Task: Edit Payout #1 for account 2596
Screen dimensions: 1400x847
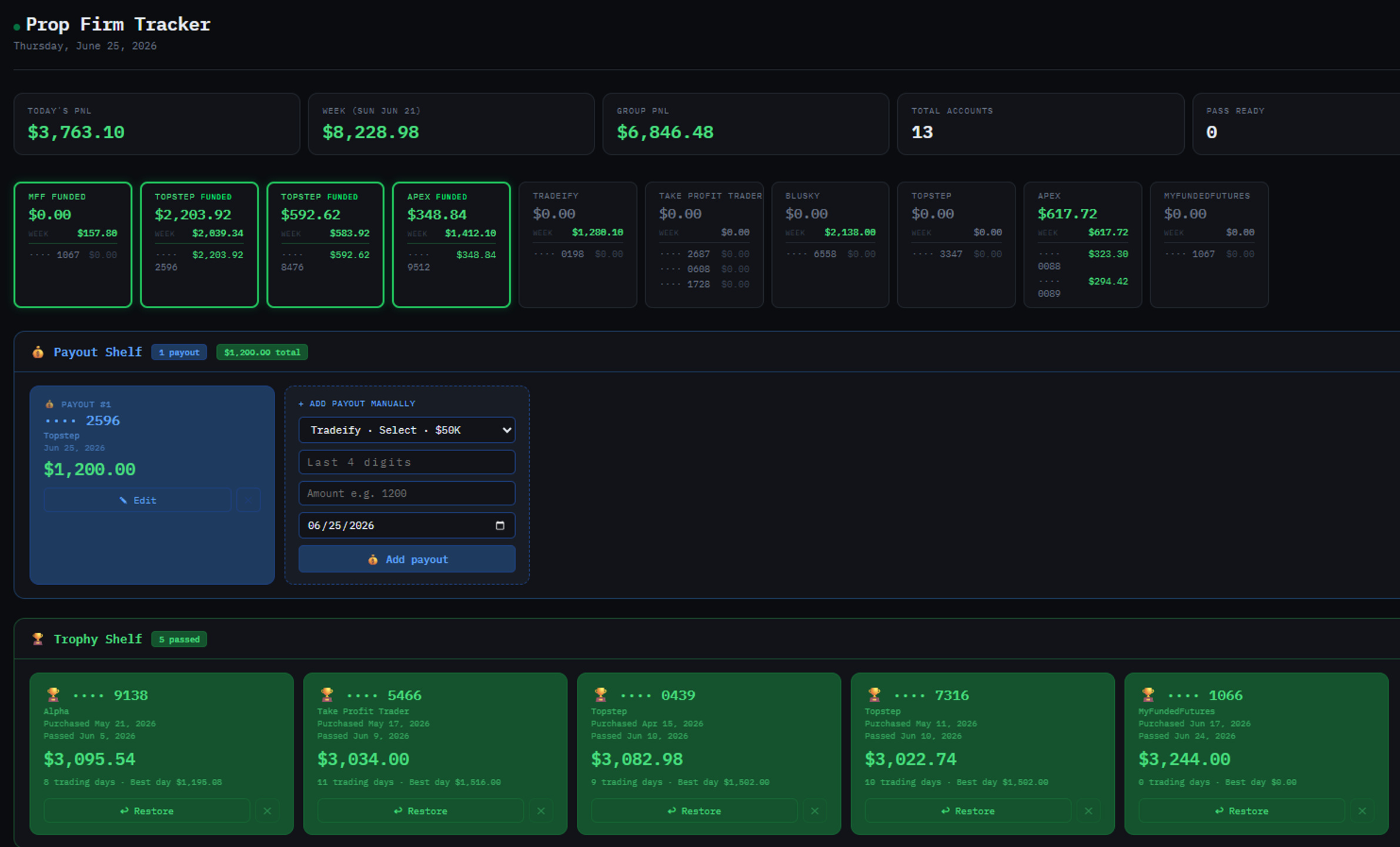Action: [137, 500]
